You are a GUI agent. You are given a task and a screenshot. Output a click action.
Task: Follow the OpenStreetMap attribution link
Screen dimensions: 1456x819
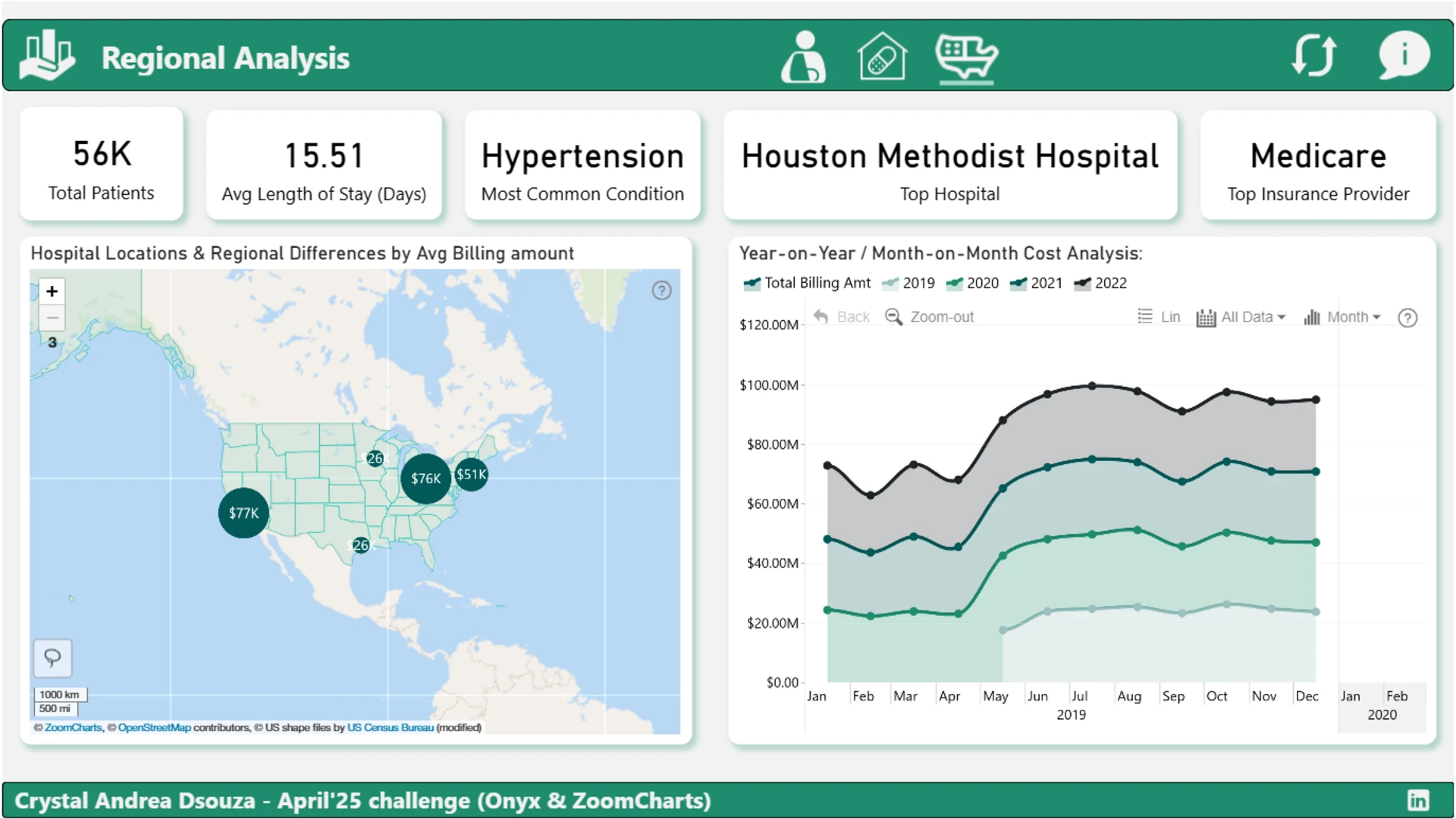(x=155, y=727)
